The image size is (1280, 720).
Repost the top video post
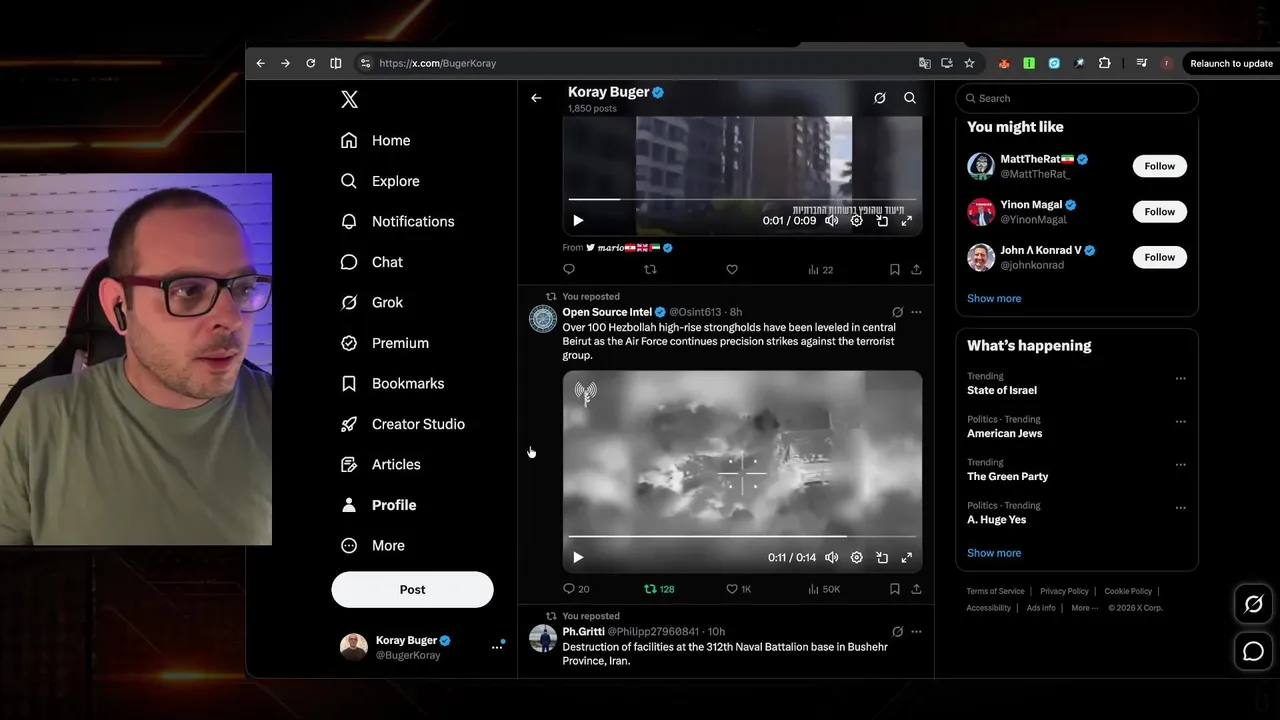(x=650, y=269)
